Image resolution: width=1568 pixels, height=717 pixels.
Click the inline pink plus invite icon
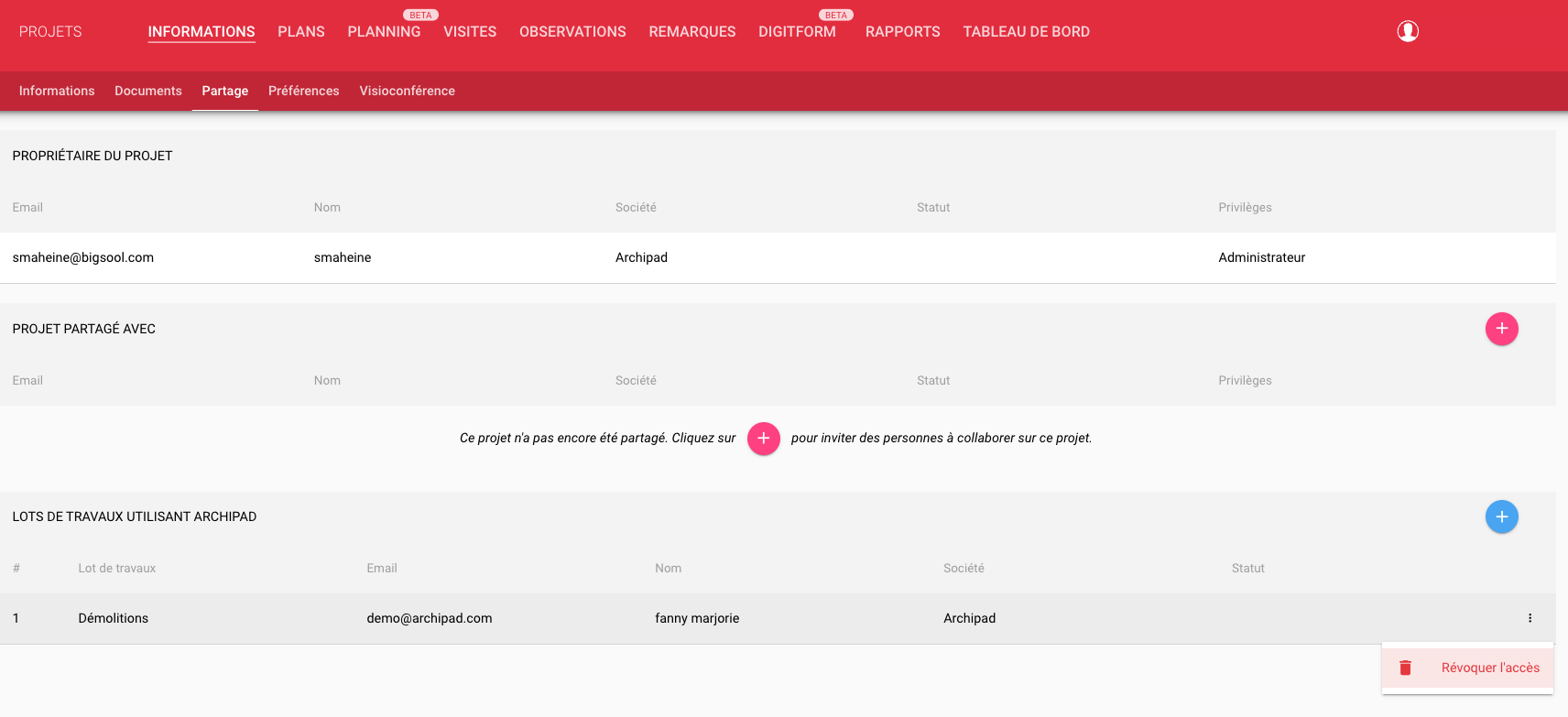(x=763, y=439)
